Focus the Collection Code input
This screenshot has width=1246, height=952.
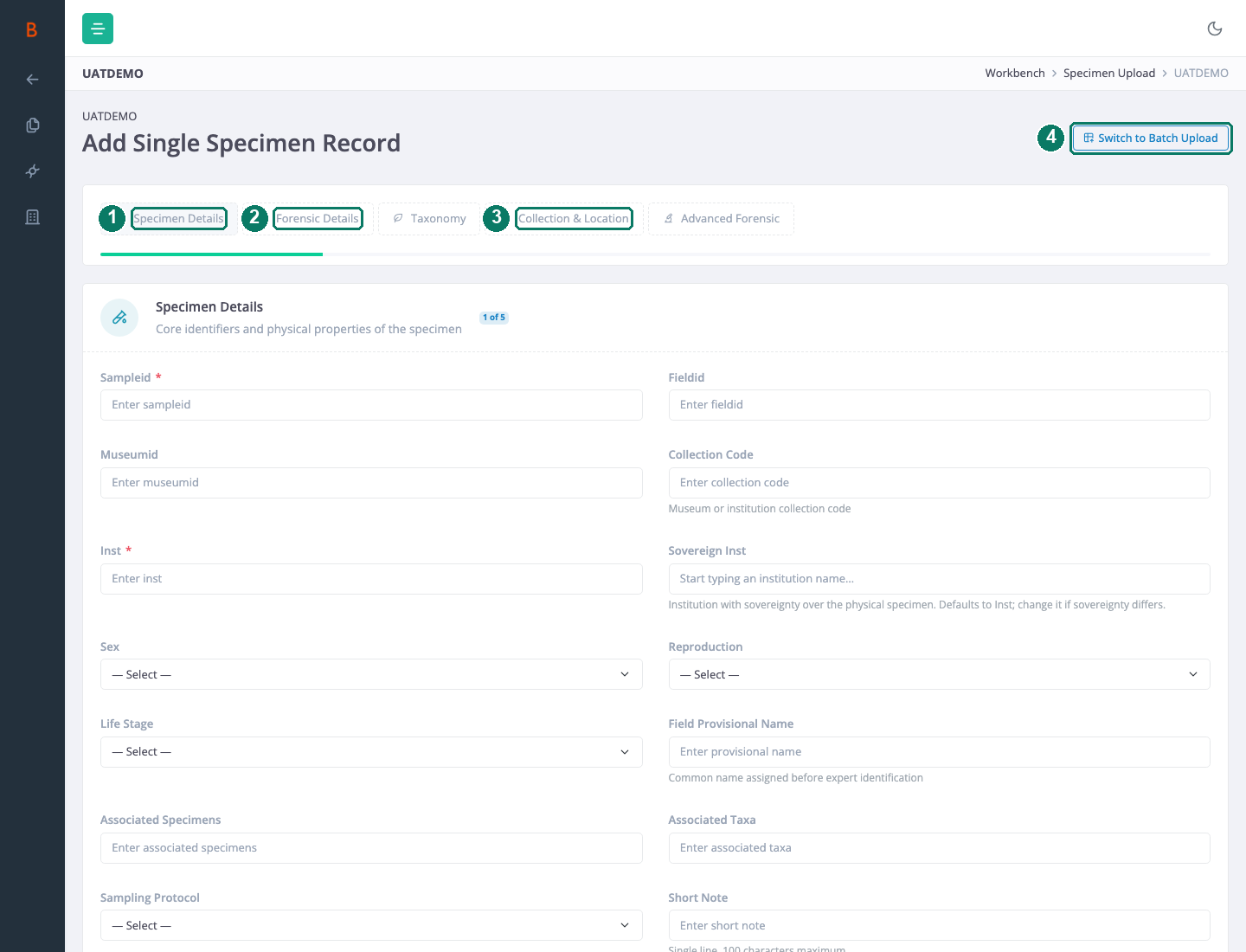939,483
